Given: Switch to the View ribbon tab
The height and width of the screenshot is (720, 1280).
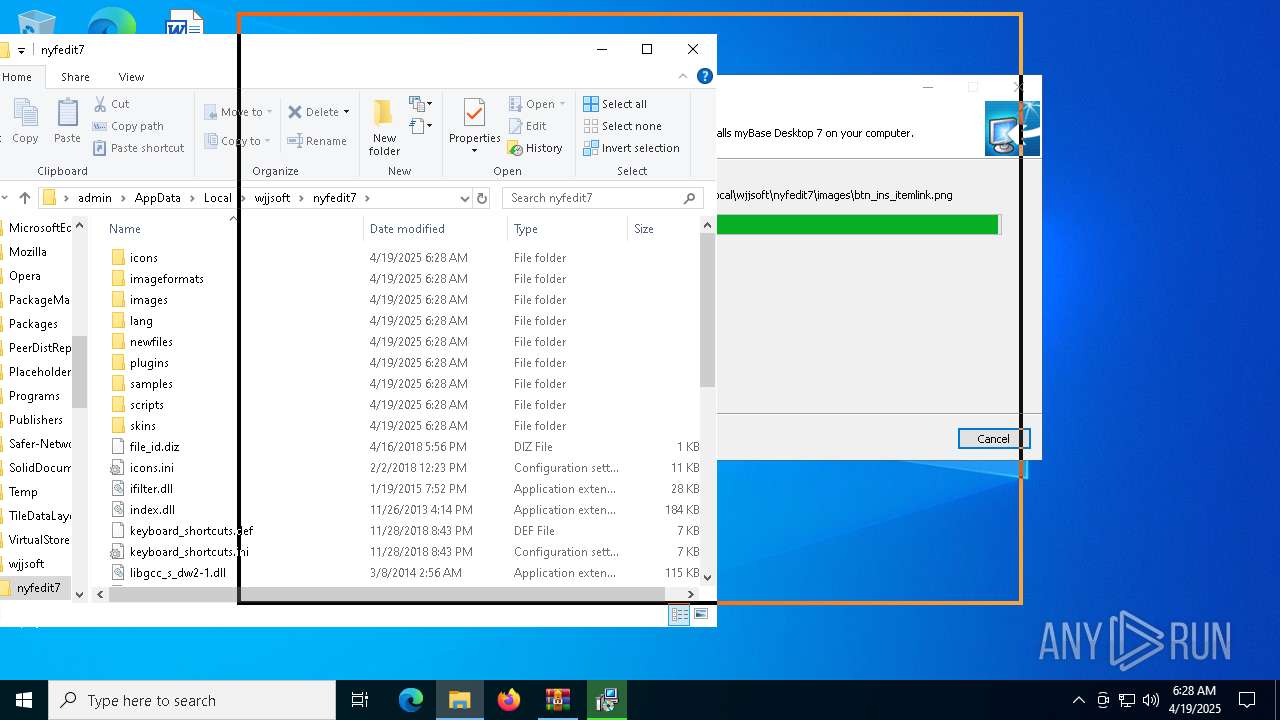Looking at the screenshot, I should [x=131, y=77].
